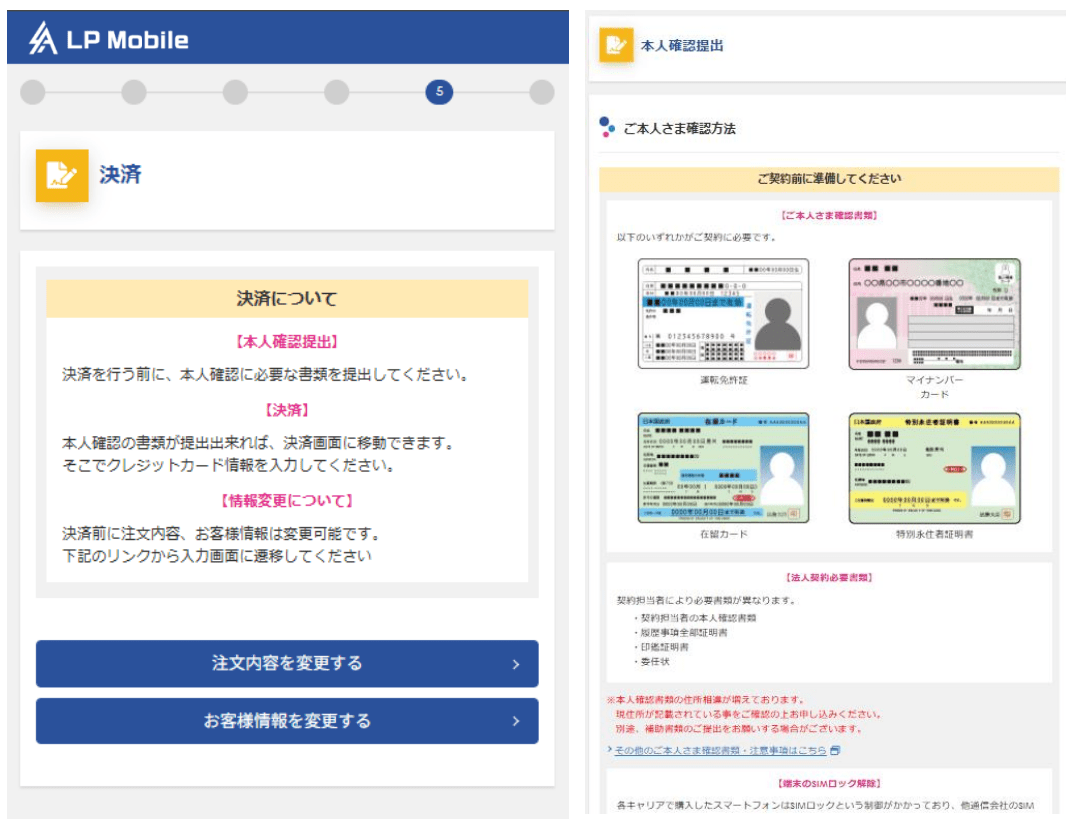Go to the first progress step circle

(x=33, y=93)
